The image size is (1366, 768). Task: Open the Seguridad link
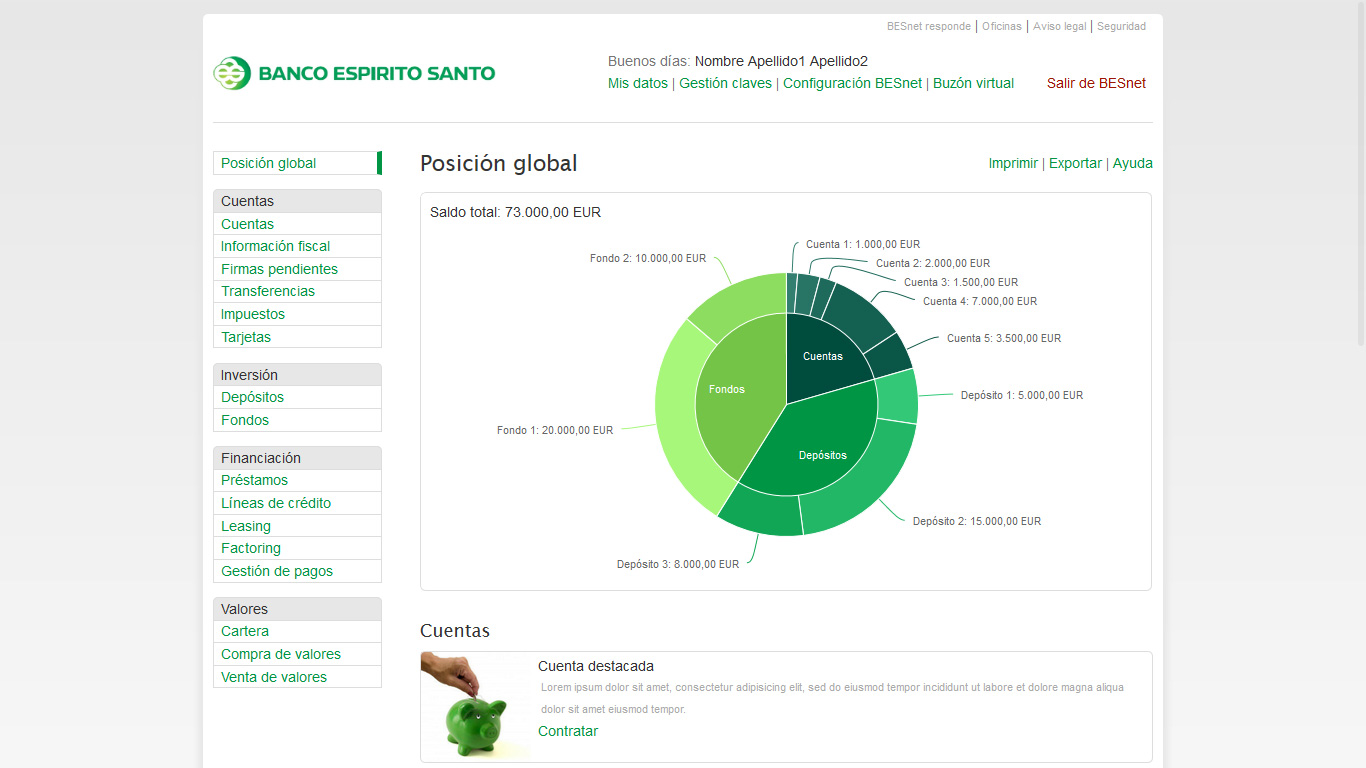[1122, 26]
